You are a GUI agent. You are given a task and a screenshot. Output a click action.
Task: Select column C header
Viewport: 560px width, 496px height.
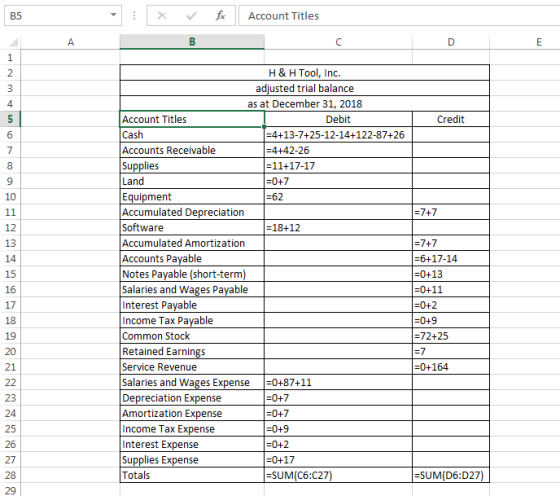pyautogui.click(x=338, y=42)
